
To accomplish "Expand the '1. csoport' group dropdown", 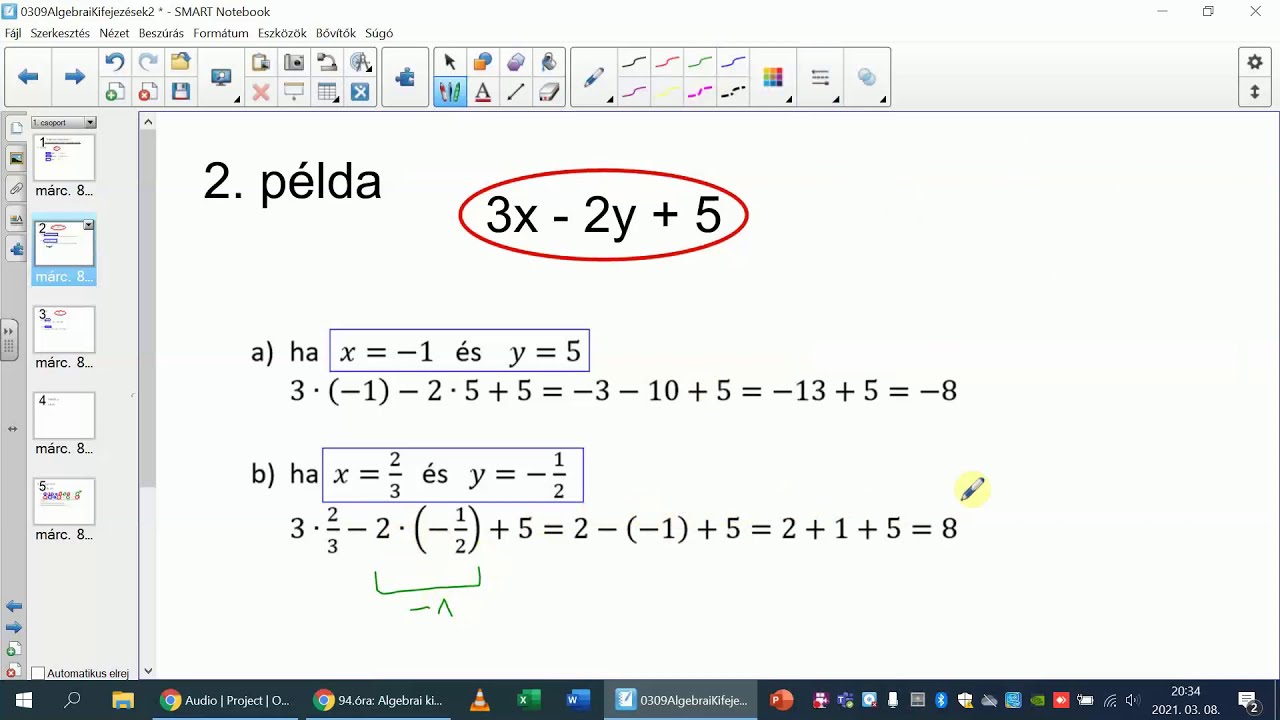I will [x=90, y=122].
